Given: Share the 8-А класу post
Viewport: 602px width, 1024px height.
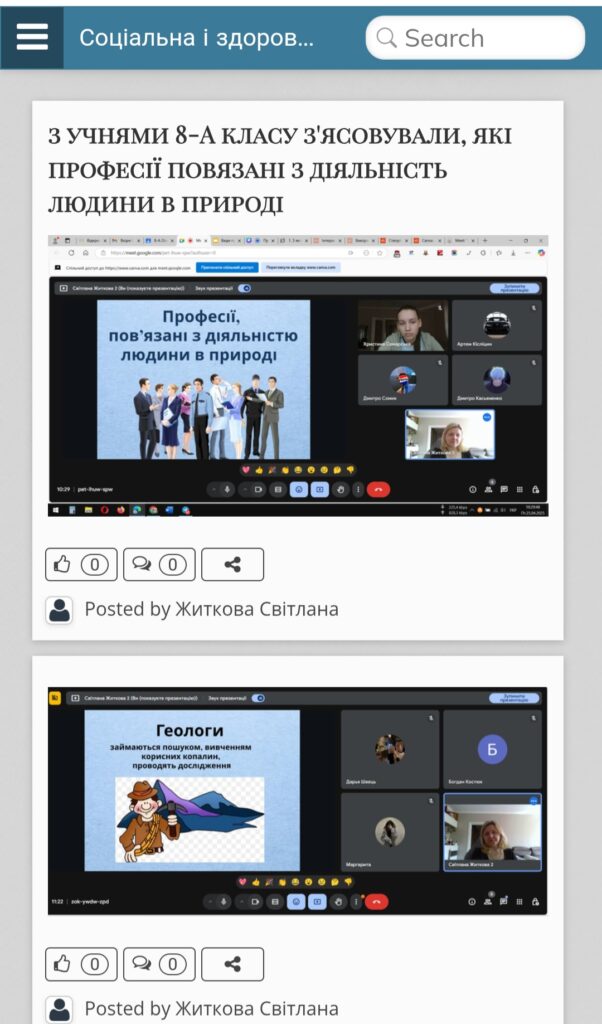Looking at the screenshot, I should tap(232, 564).
